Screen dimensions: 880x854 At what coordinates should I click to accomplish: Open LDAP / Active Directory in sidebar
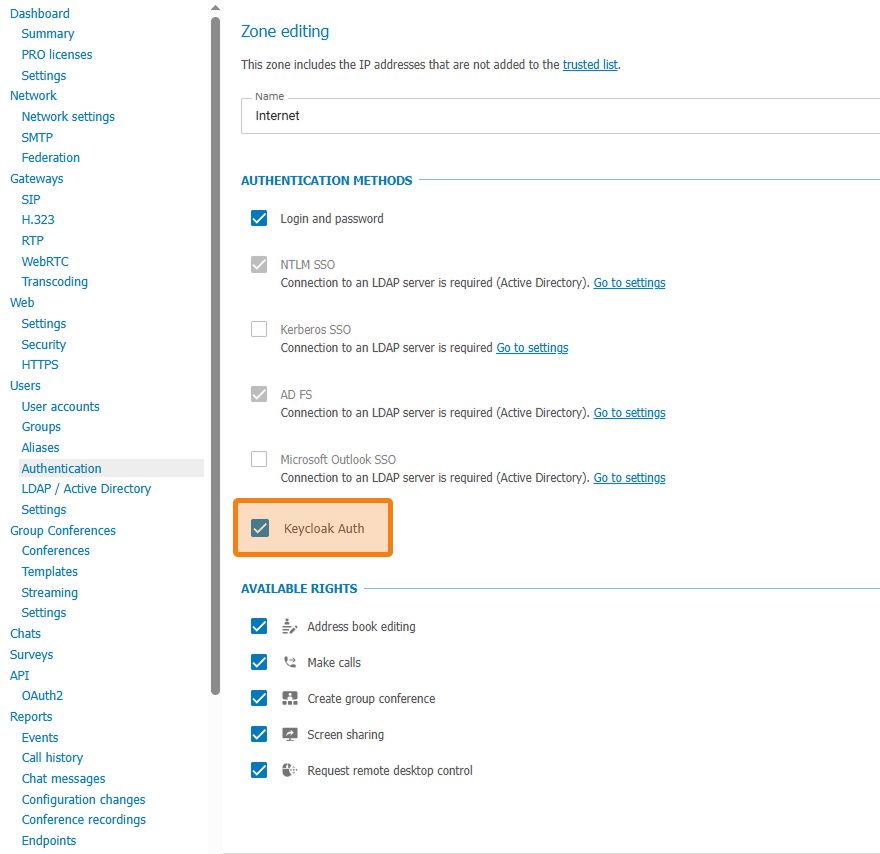click(86, 489)
